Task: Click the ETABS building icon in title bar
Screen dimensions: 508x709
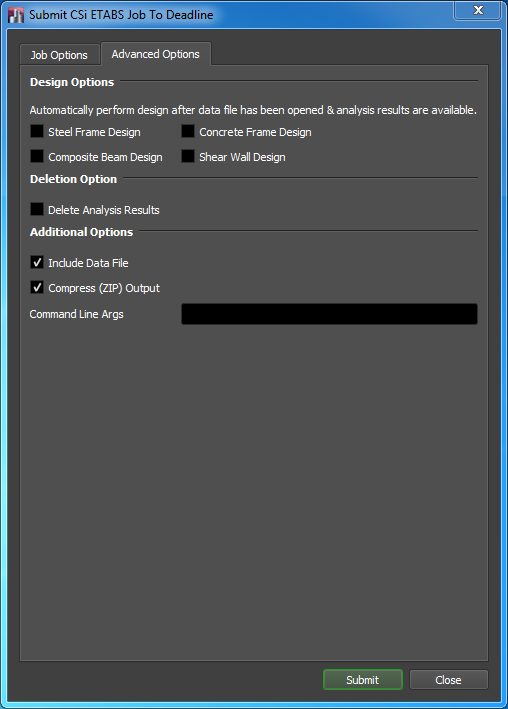Action: [x=16, y=15]
